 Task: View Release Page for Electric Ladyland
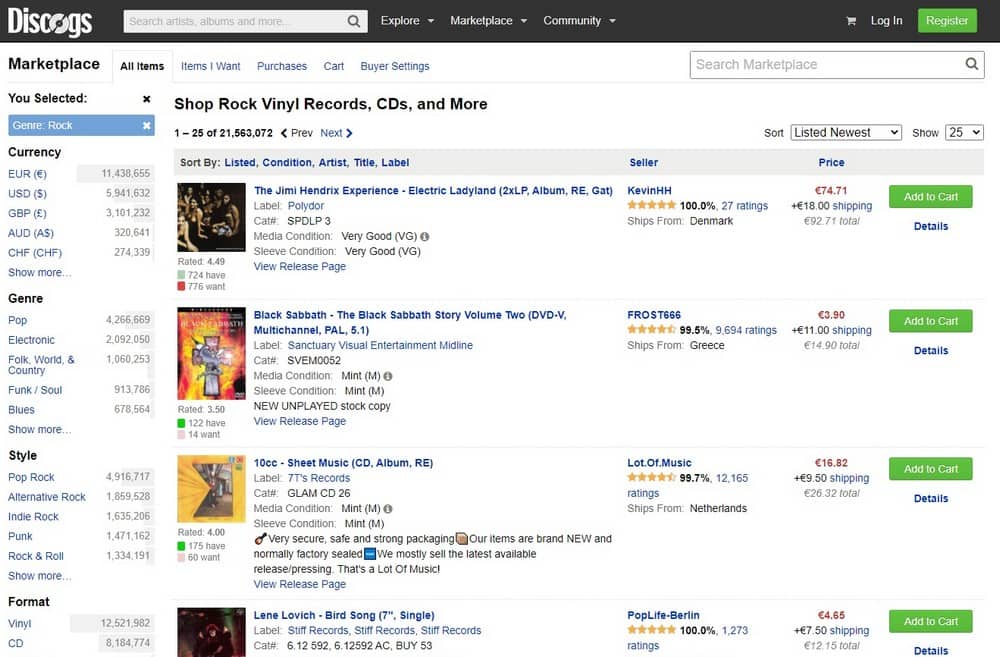point(300,267)
